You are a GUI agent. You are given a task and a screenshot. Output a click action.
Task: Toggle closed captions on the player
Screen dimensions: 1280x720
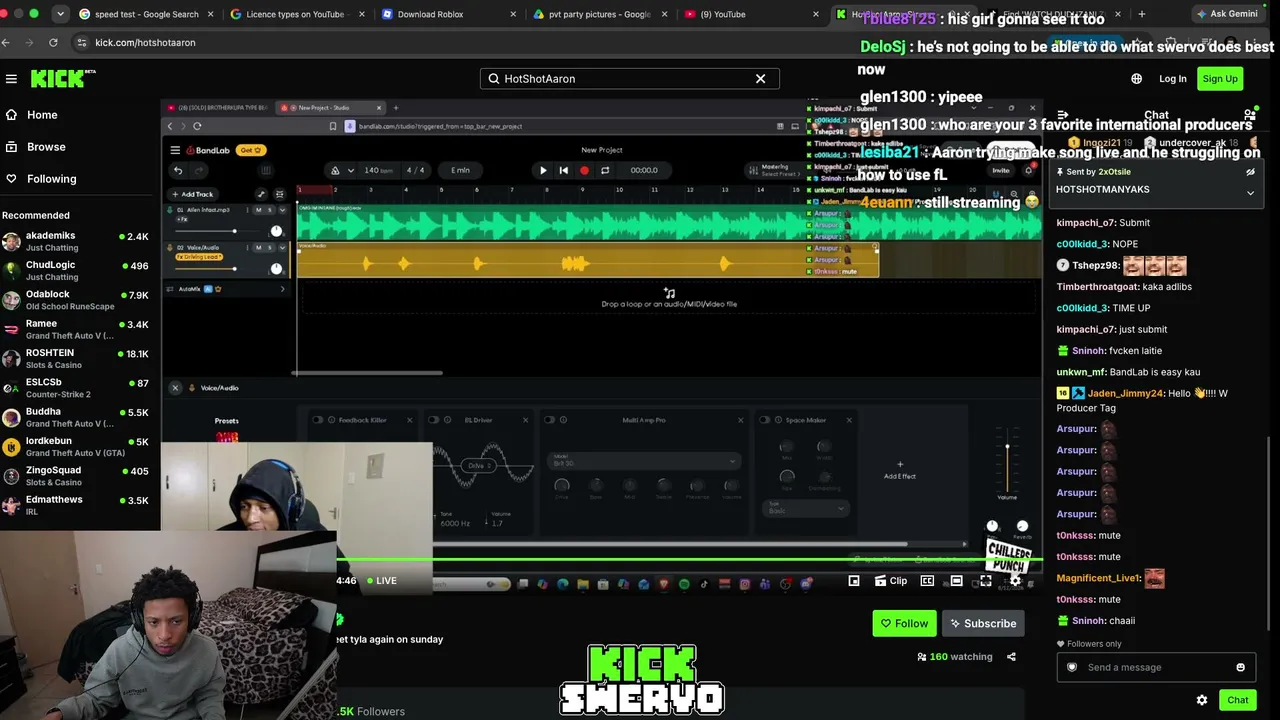[927, 581]
